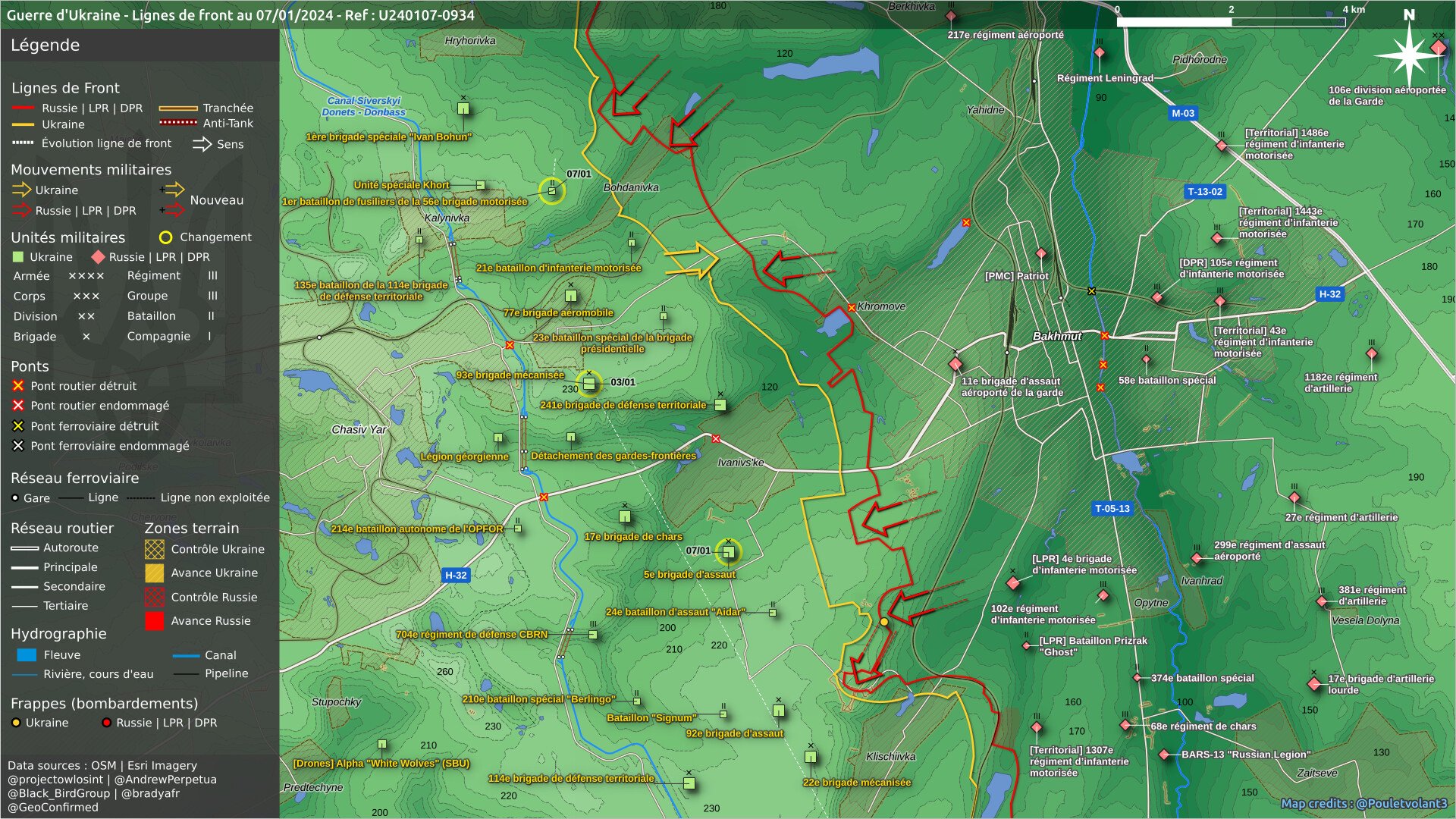Click the map scale bar
The width and height of the screenshot is (1456, 819).
tap(1231, 22)
